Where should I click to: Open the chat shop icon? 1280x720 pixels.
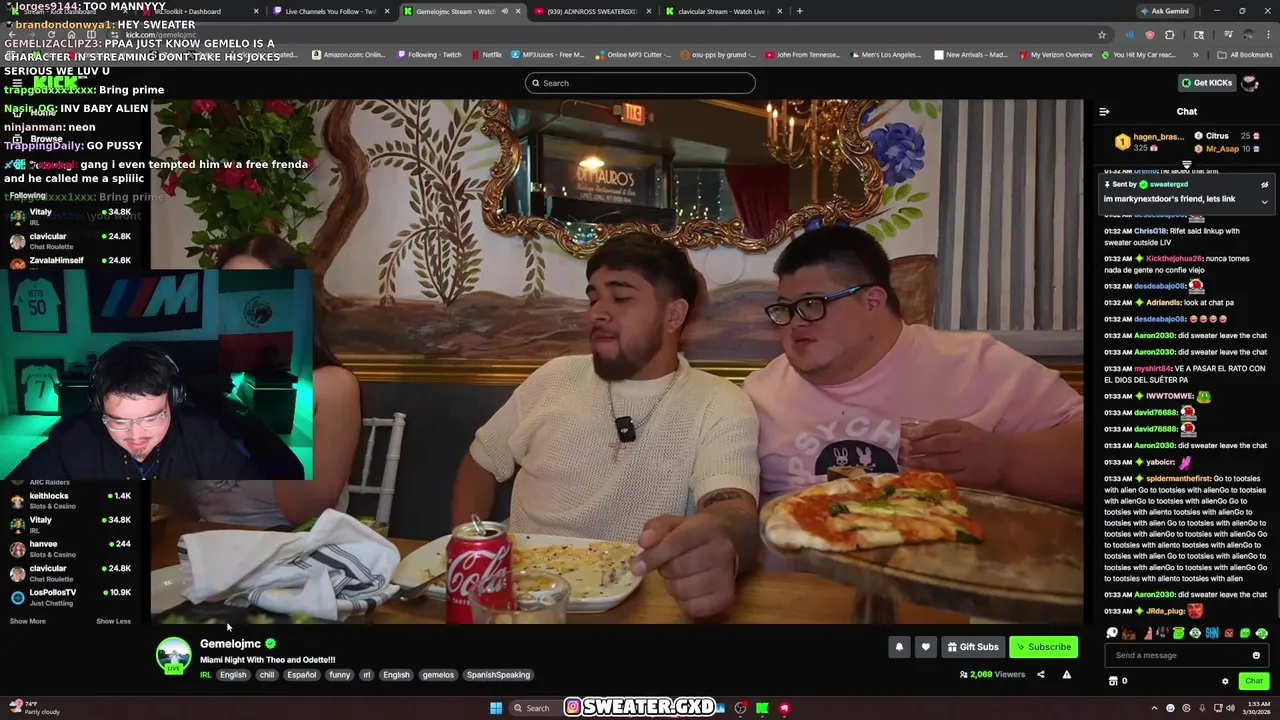point(1113,681)
